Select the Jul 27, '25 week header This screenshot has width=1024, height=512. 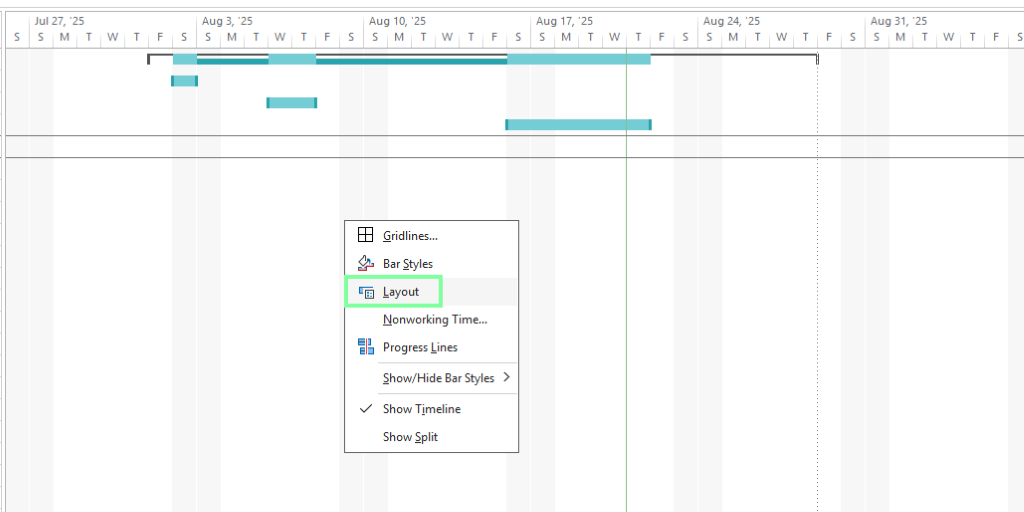pyautogui.click(x=59, y=21)
